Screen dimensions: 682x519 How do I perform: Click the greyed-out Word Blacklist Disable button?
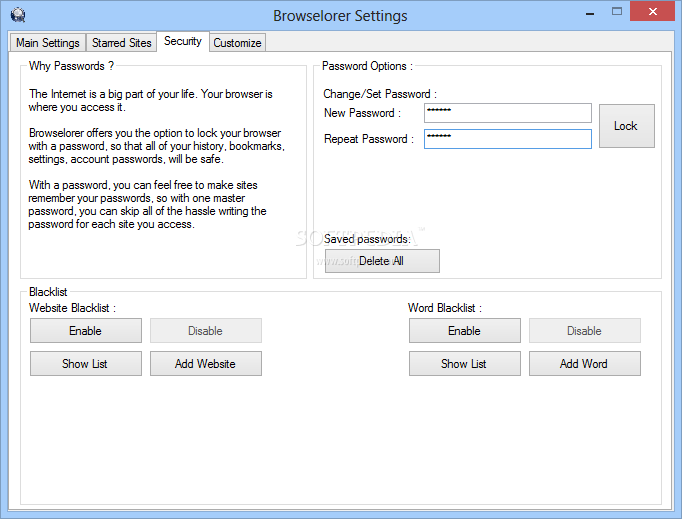[x=585, y=331]
